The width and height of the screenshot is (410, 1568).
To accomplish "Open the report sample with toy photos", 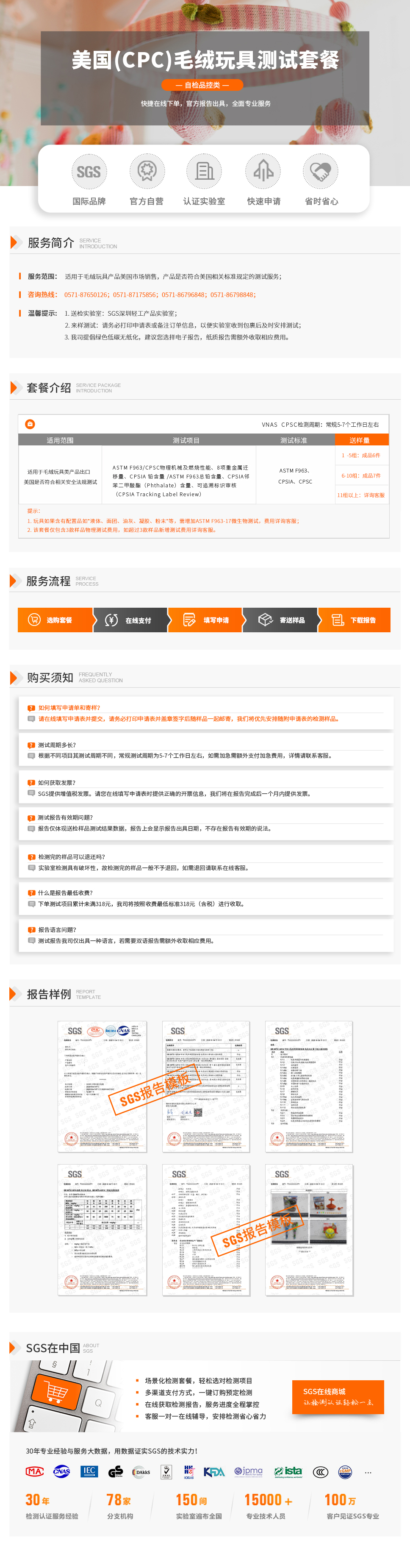I will coord(309,1230).
